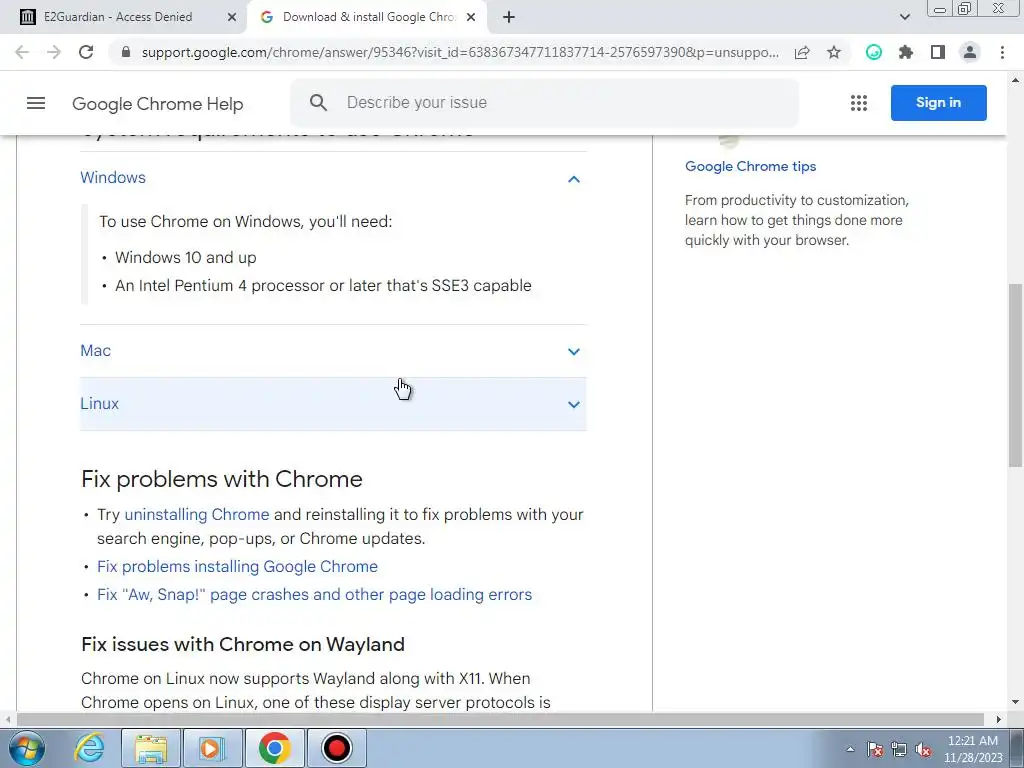Open the Action Center flag icon

click(875, 749)
